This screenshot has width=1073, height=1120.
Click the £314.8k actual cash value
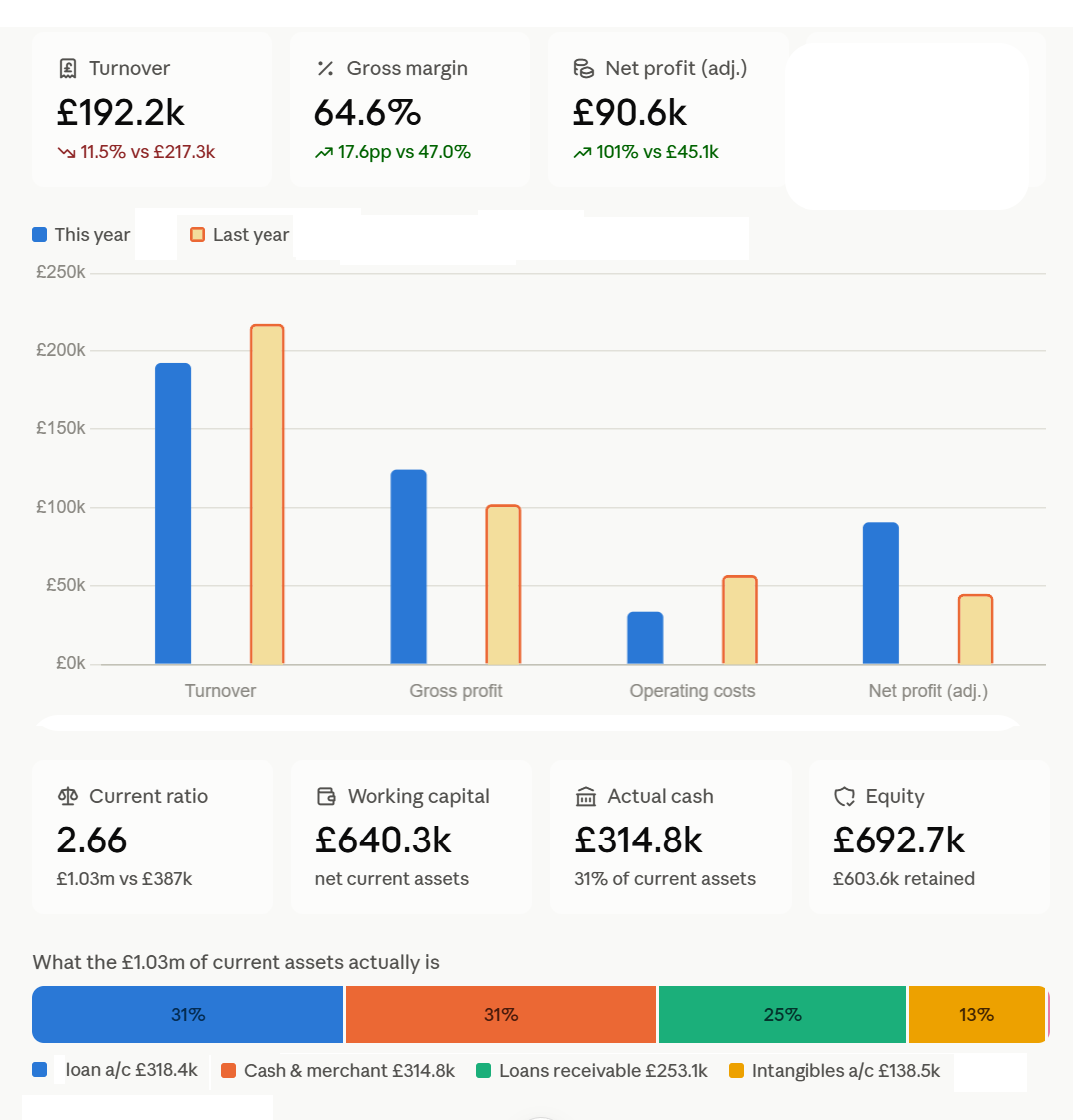(x=639, y=840)
